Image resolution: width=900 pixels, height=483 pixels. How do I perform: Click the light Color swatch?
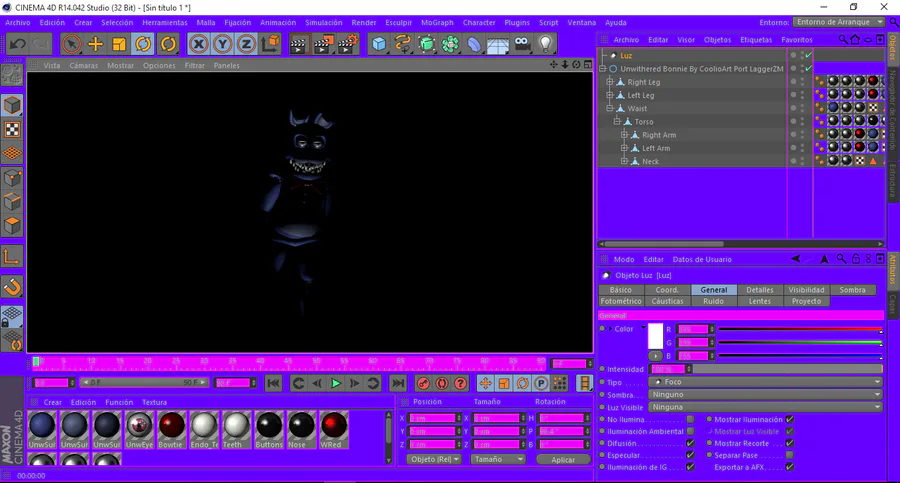tap(655, 336)
